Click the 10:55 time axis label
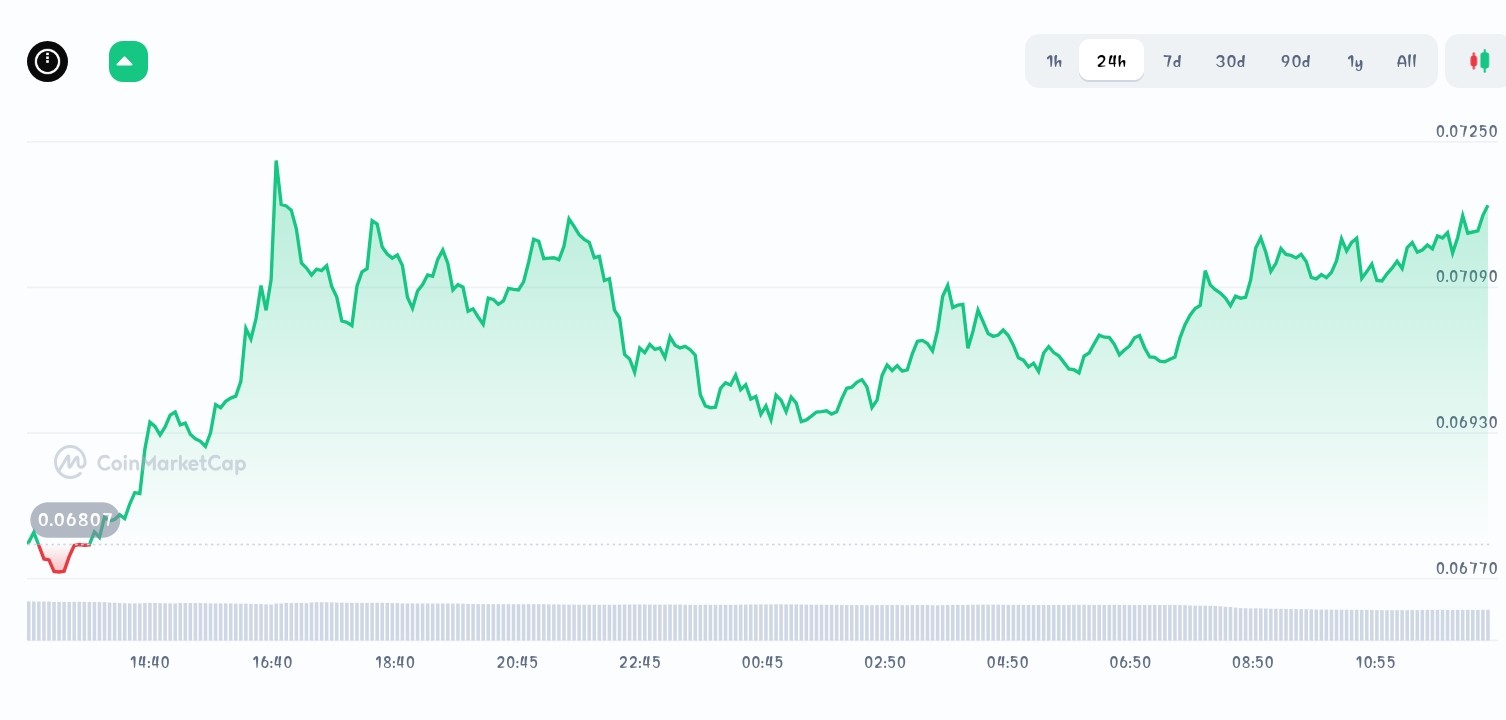 tap(1375, 662)
